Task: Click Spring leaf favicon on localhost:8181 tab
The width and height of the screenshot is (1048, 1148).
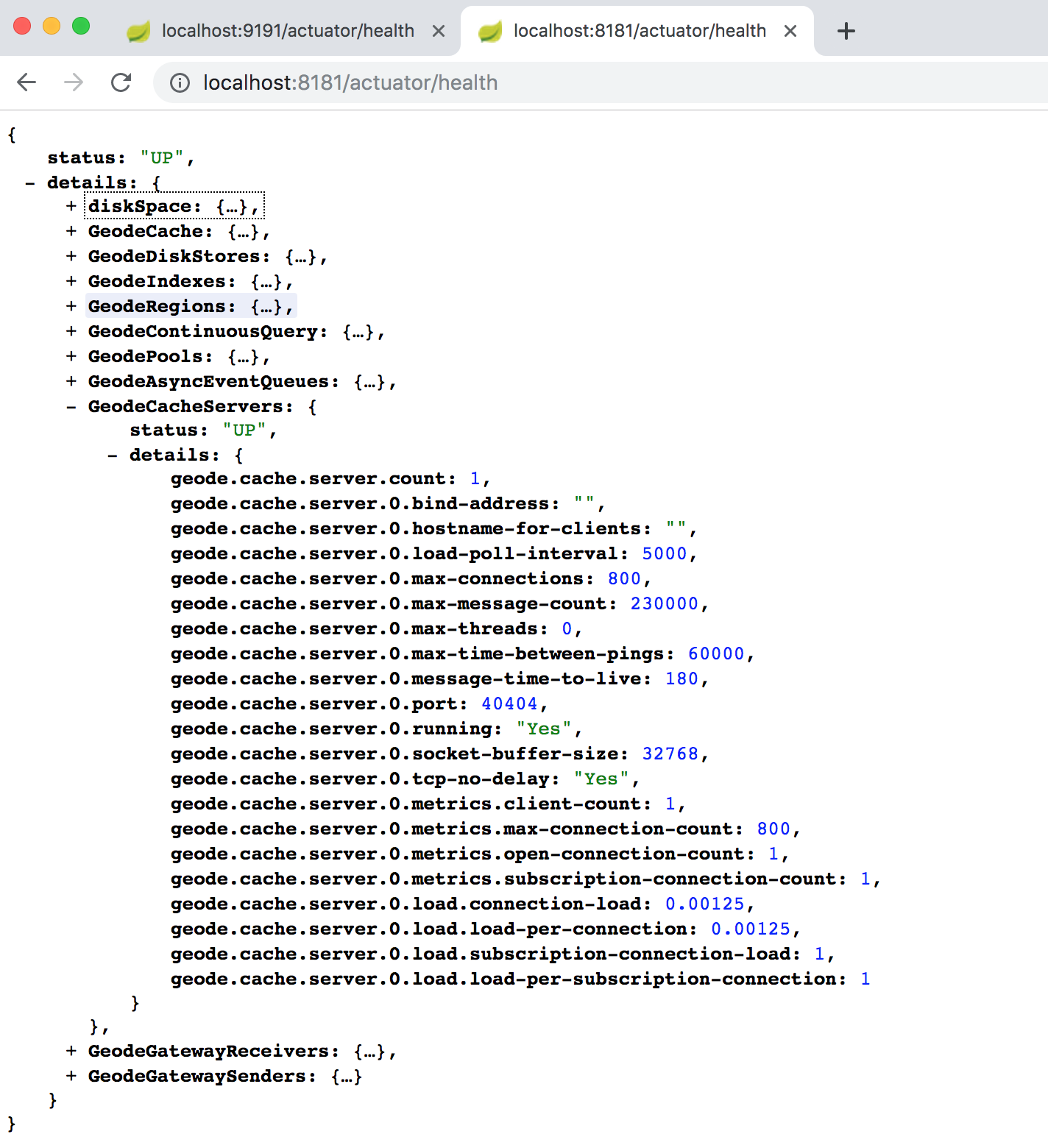Action: (490, 31)
